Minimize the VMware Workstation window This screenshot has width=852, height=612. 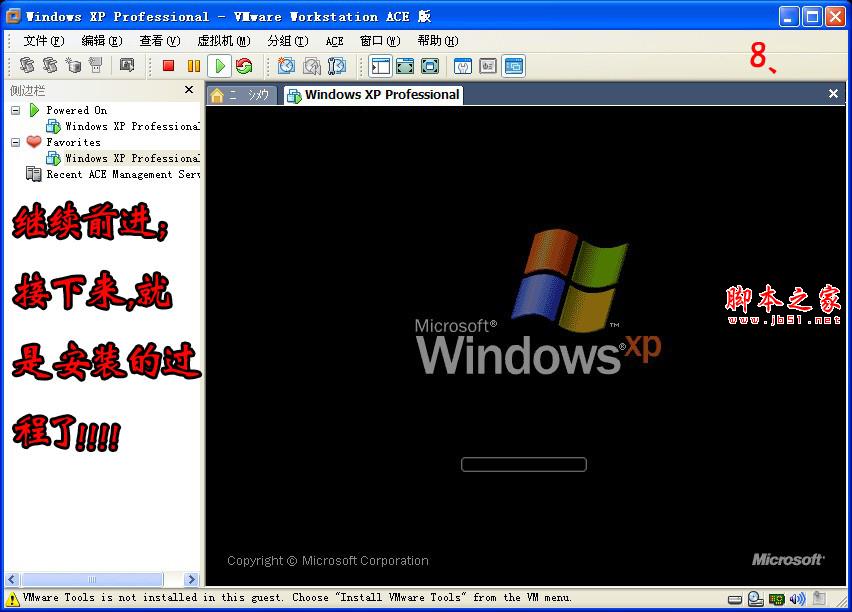pyautogui.click(x=788, y=16)
